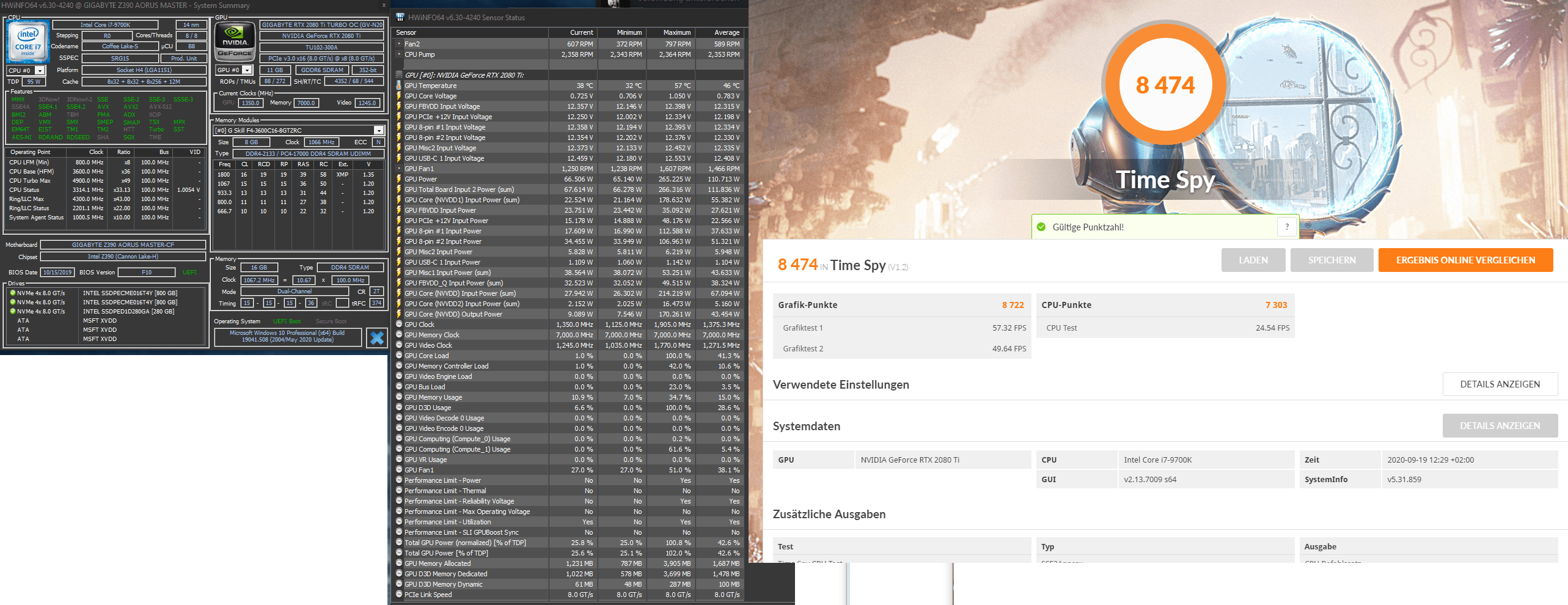This screenshot has height=605, width=1568.
Task: Click the CPU-Punkte 7 303 score header
Action: tap(1165, 305)
